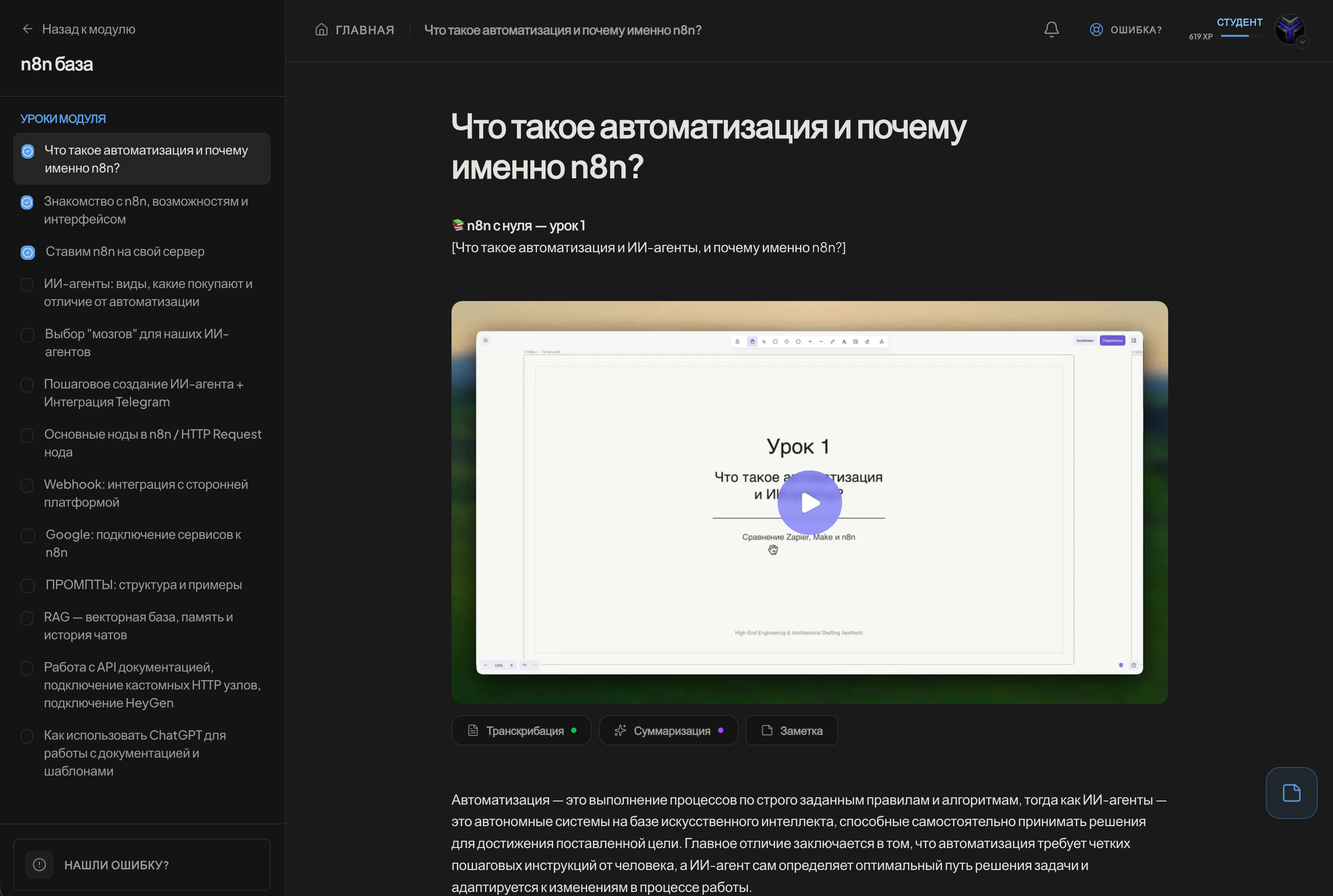Click the document icon in Транскрибация
This screenshot has width=1333, height=896.
473,730
